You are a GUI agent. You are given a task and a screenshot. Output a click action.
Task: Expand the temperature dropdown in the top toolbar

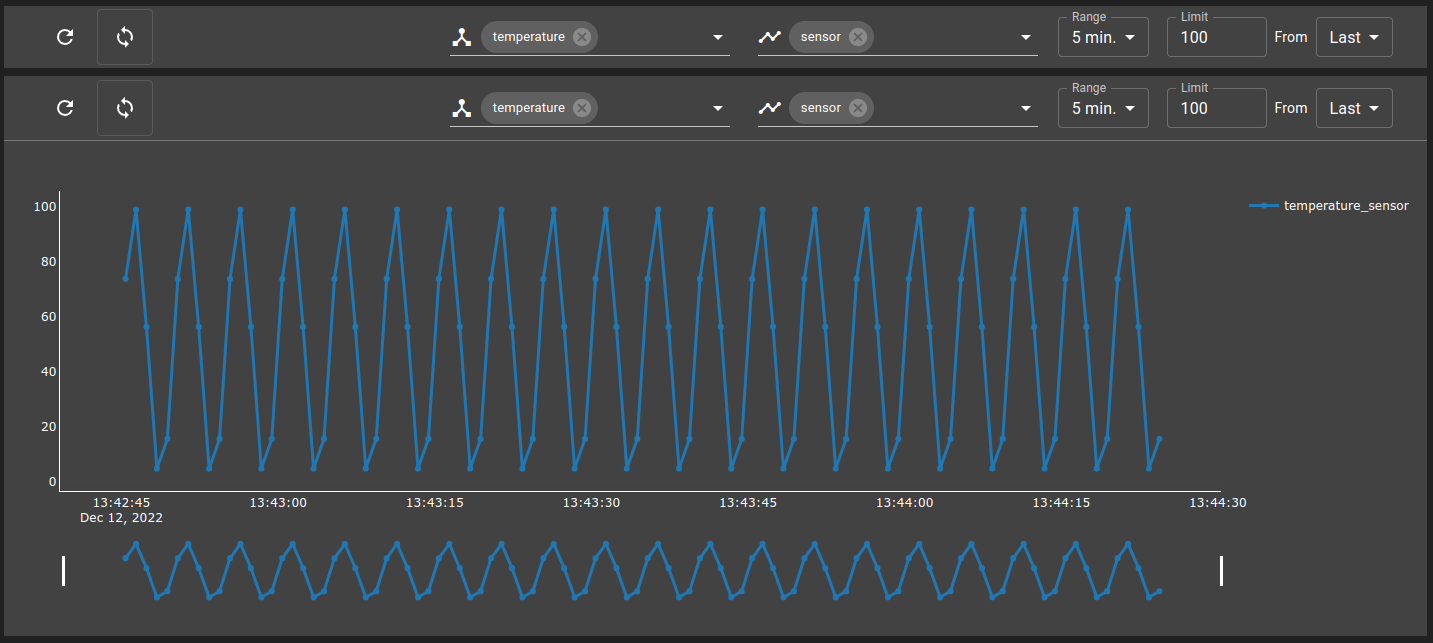click(x=717, y=37)
